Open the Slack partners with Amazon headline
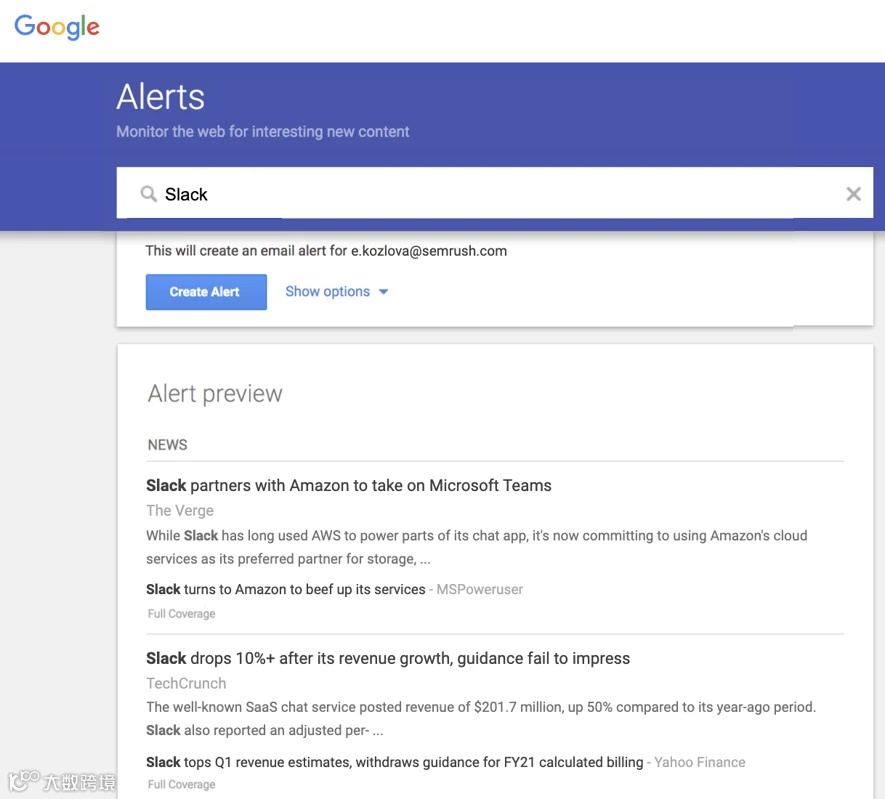 pos(349,486)
